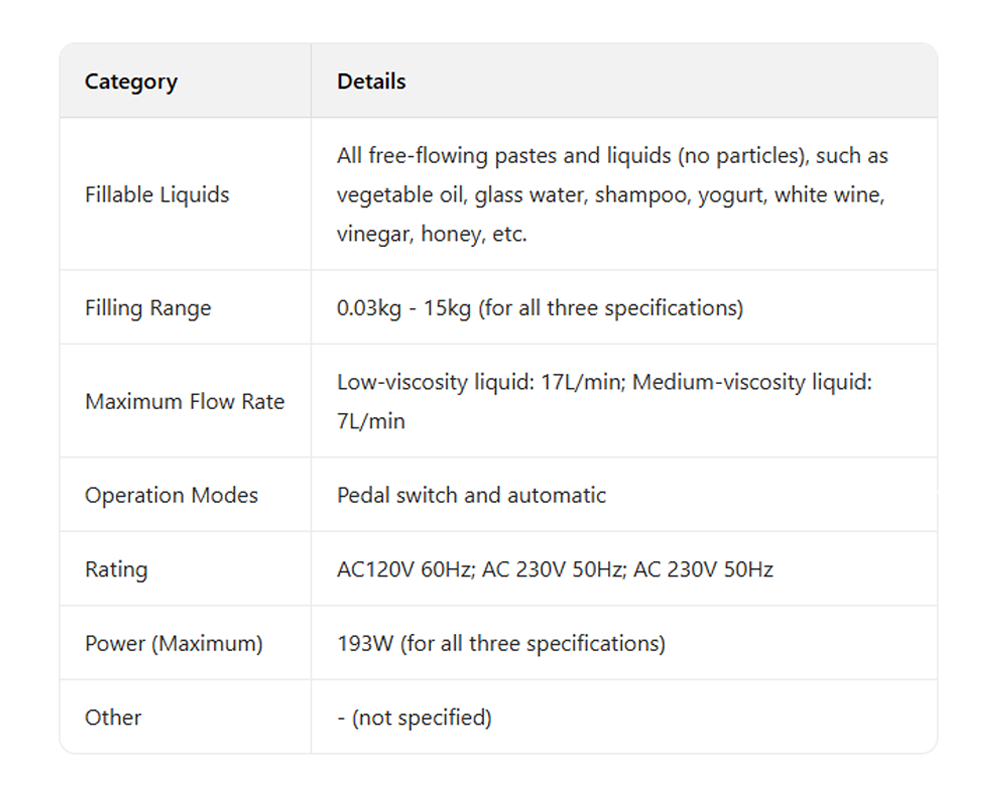Image resolution: width=1000 pixels, height=800 pixels.
Task: Click the Category column header
Action: coord(131,82)
